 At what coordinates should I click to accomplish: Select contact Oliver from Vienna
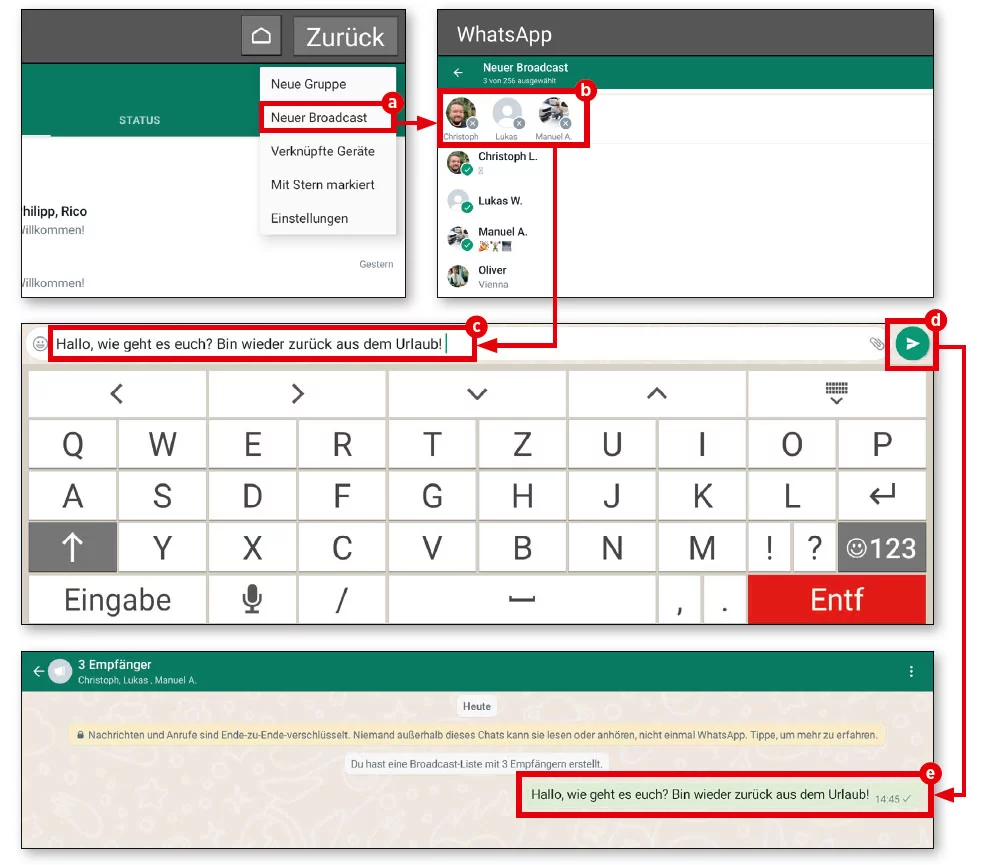(x=492, y=276)
